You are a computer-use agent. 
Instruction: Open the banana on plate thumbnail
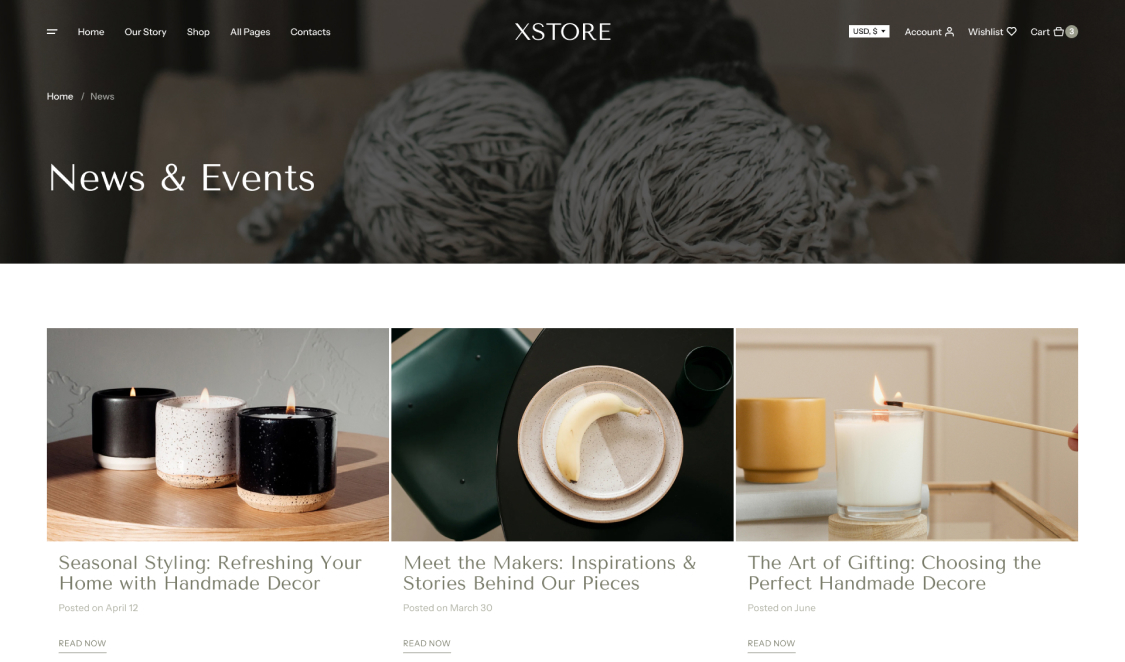tap(562, 435)
